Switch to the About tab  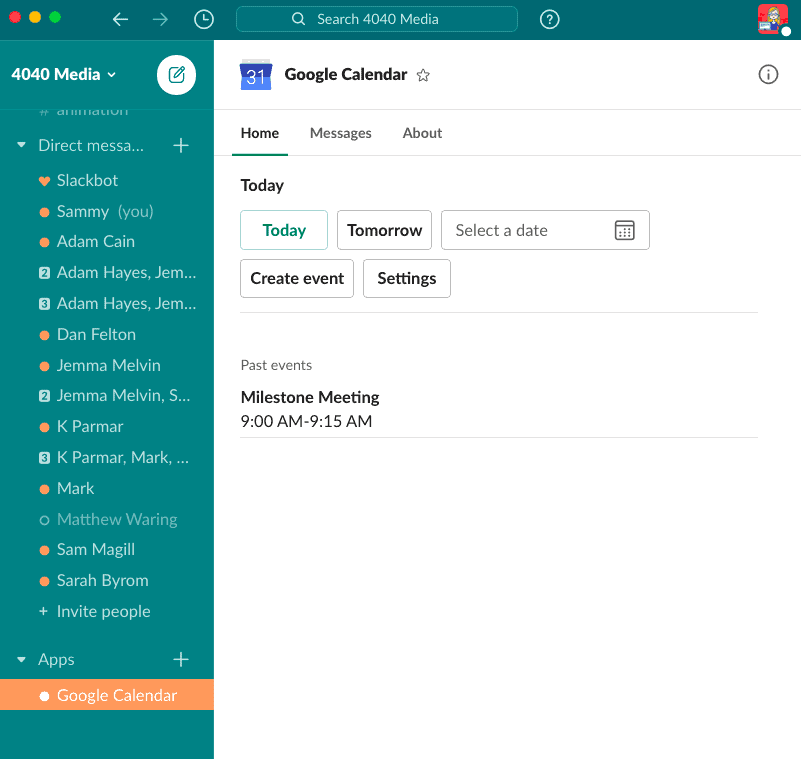422,133
